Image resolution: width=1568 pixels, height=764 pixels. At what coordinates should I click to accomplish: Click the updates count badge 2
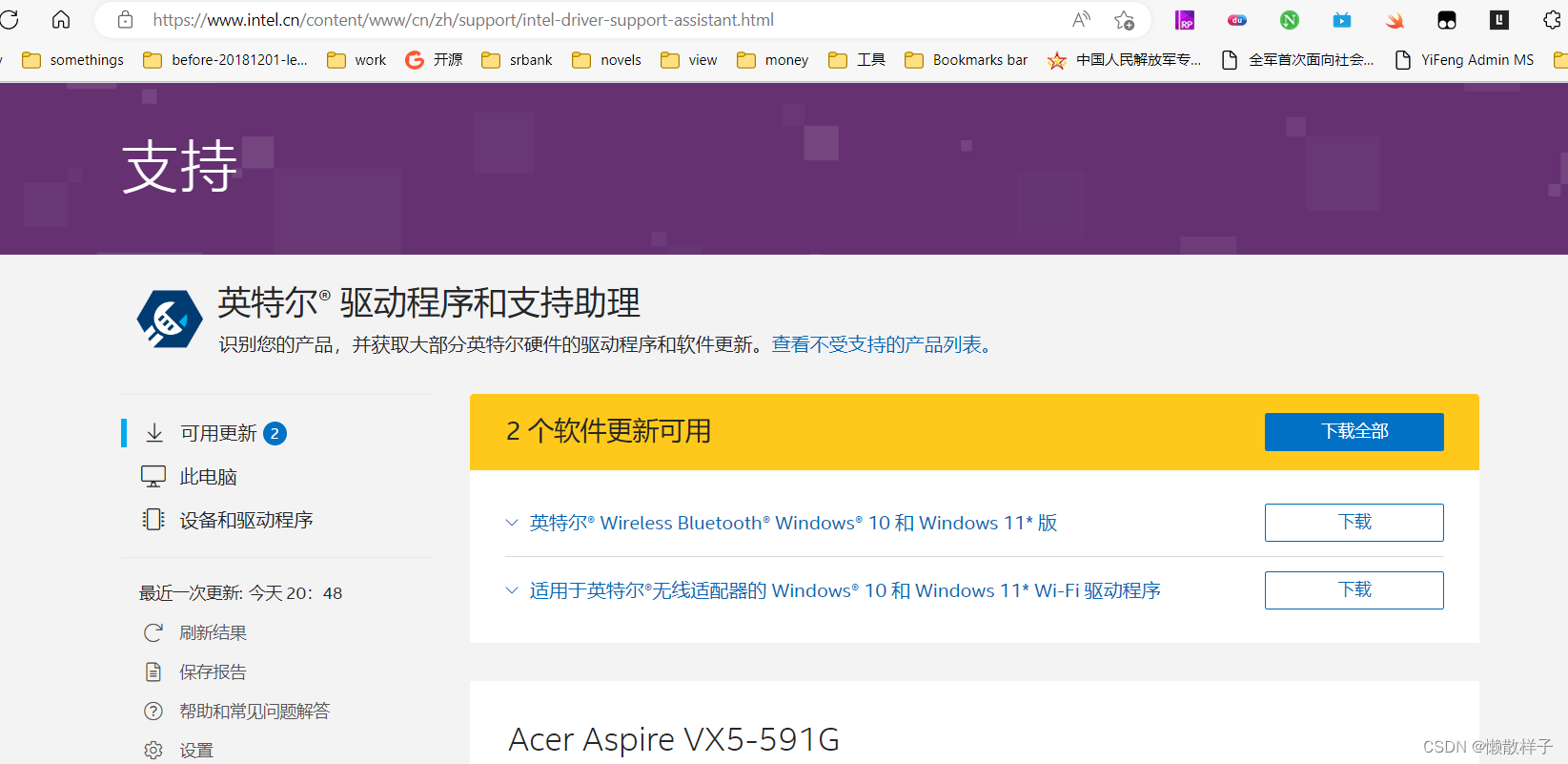(x=275, y=433)
